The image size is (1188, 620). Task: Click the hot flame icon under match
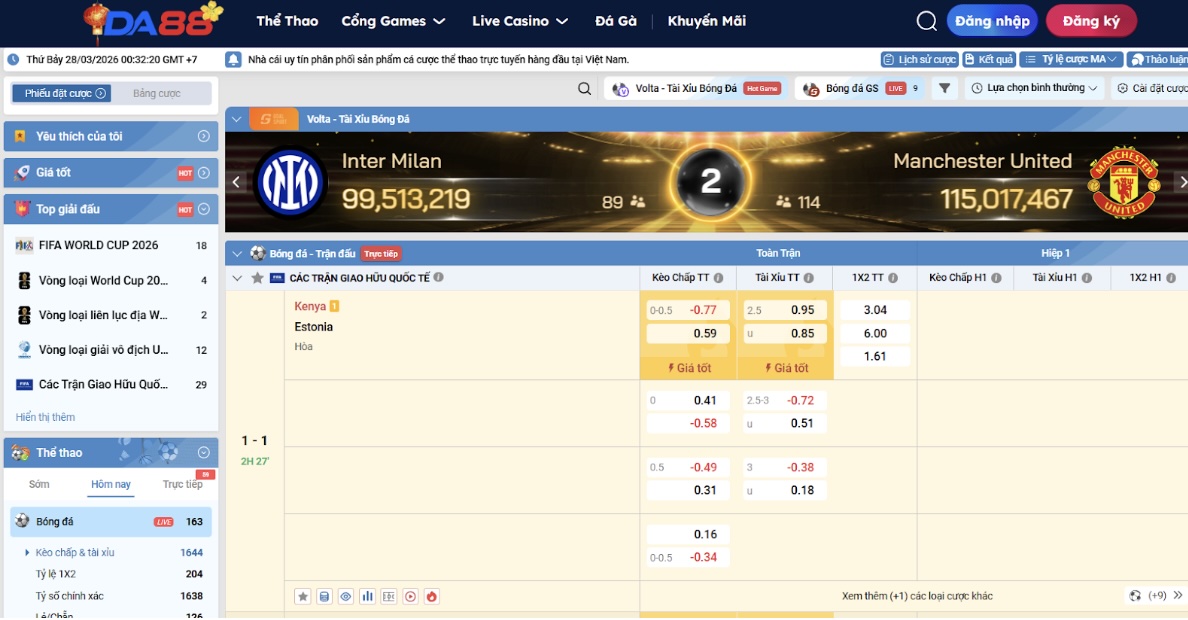click(x=432, y=597)
